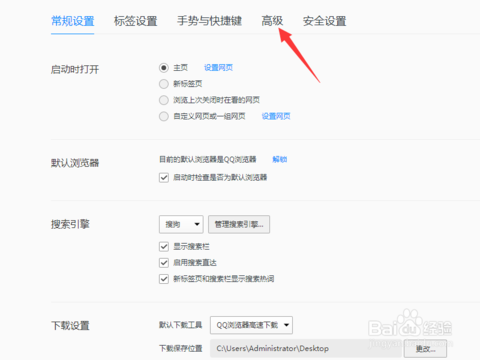Switch to the 常规设置 tab
Image resolution: width=480 pixels, height=360 pixels.
tap(73, 21)
